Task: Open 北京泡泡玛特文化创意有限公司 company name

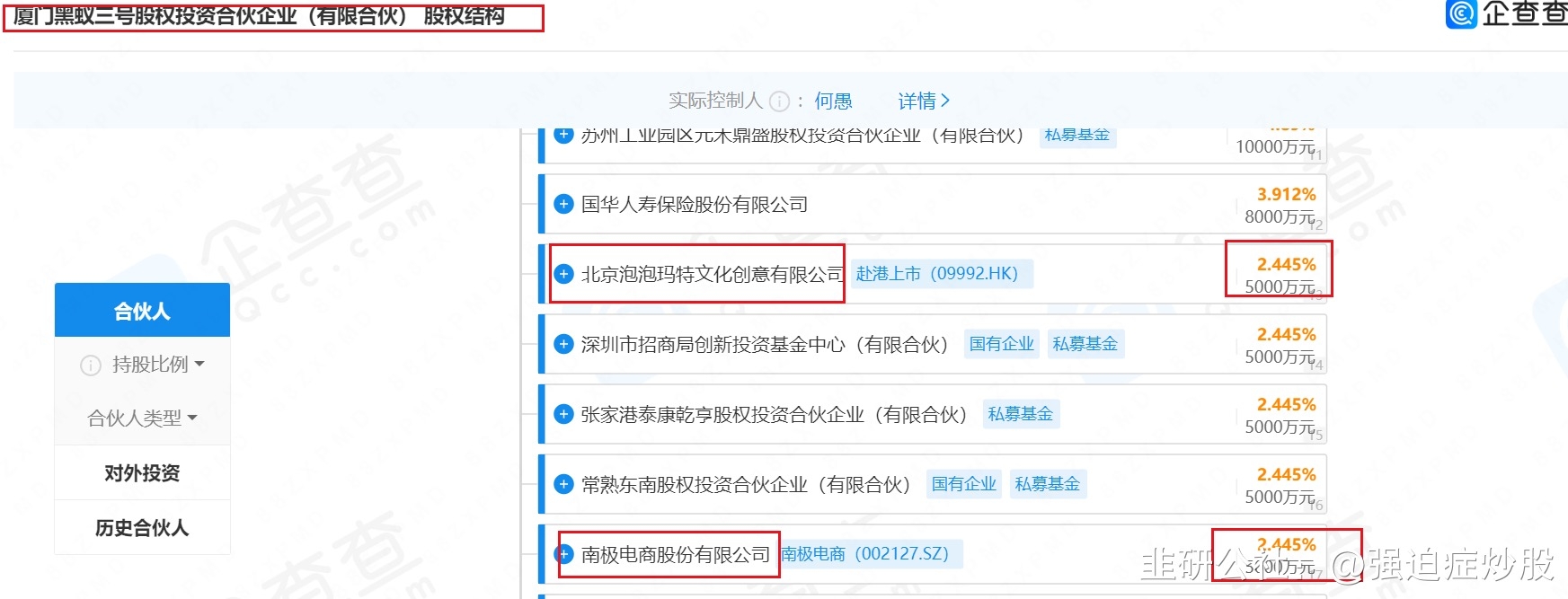Action: pyautogui.click(x=713, y=274)
